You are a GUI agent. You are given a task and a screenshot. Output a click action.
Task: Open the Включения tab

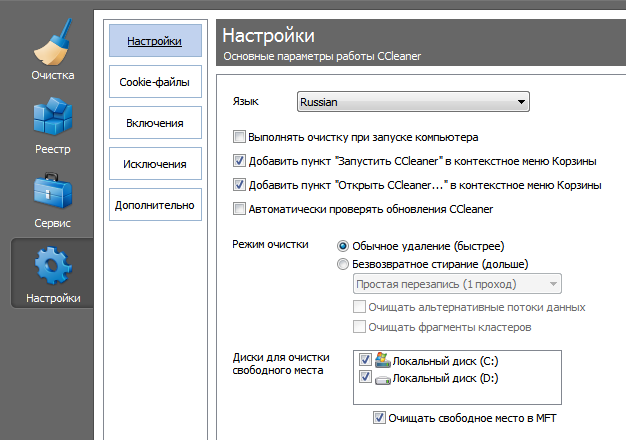[155, 123]
